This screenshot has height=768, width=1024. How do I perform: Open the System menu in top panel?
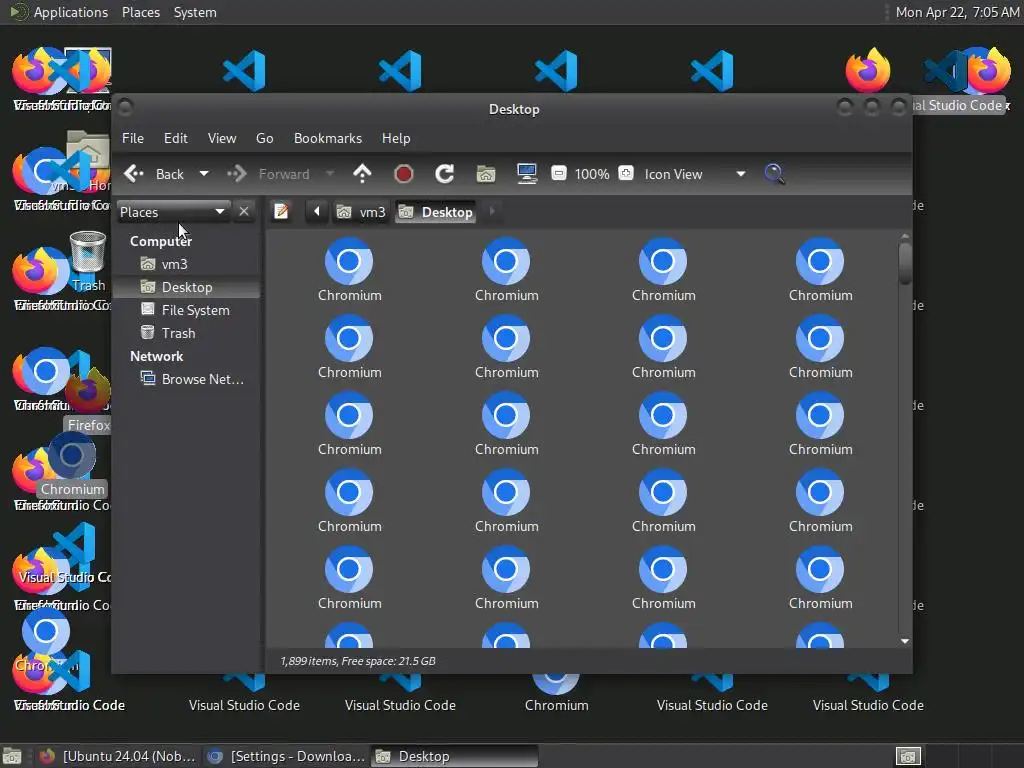[x=195, y=12]
